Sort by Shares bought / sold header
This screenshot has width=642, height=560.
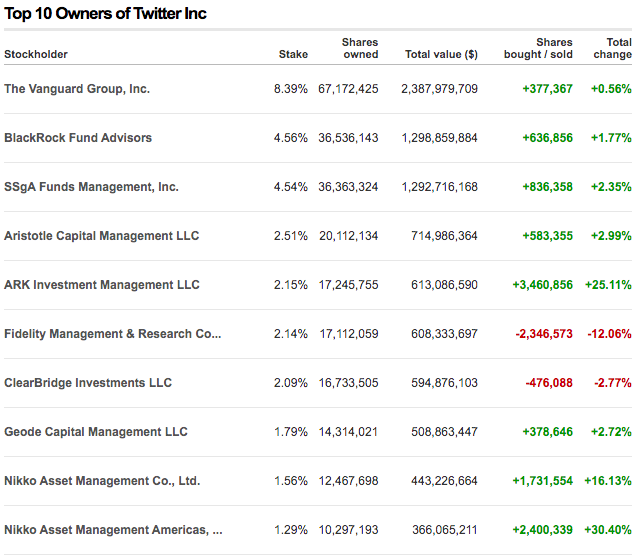point(539,48)
